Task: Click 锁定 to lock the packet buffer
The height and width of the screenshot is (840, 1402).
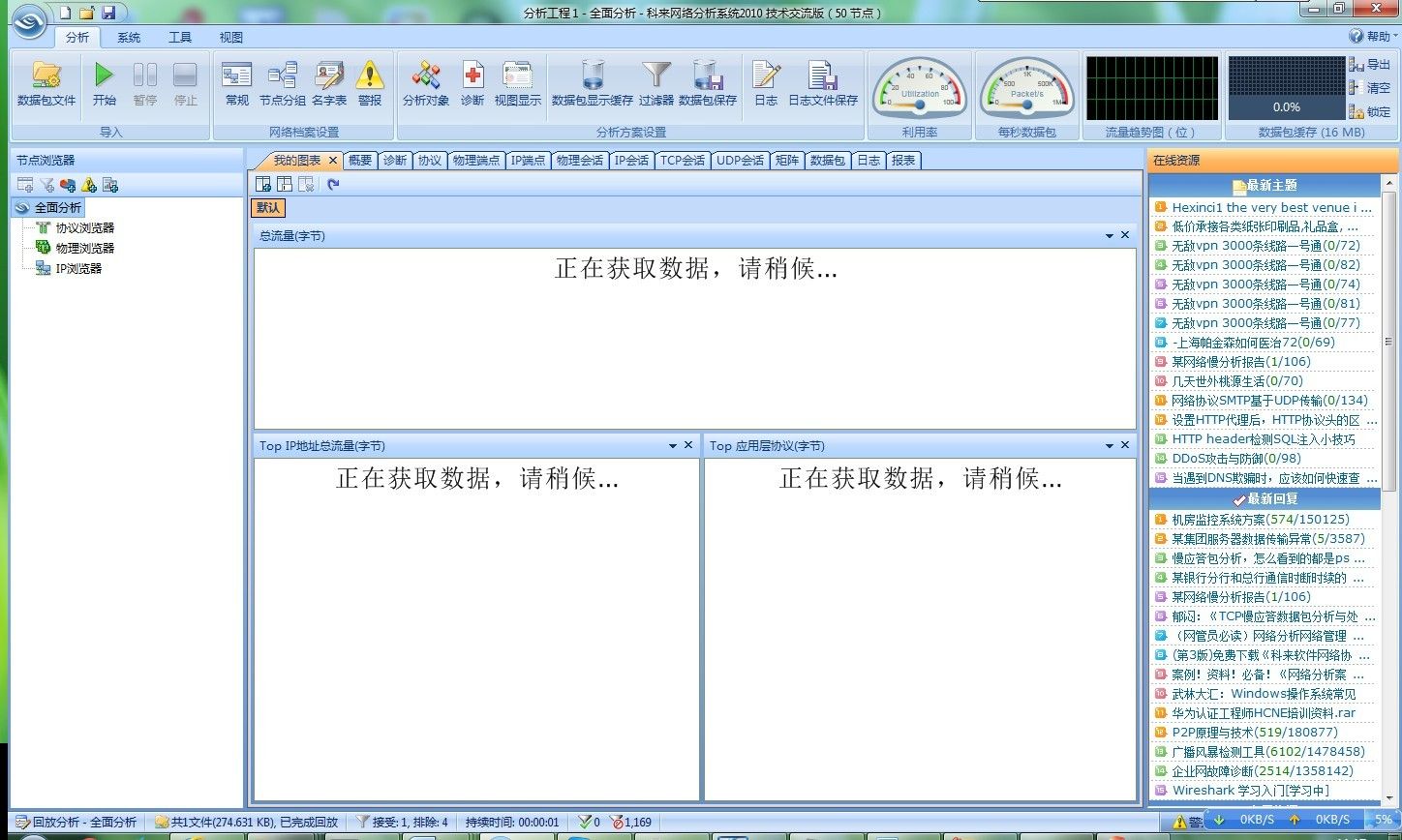Action: [x=1370, y=112]
